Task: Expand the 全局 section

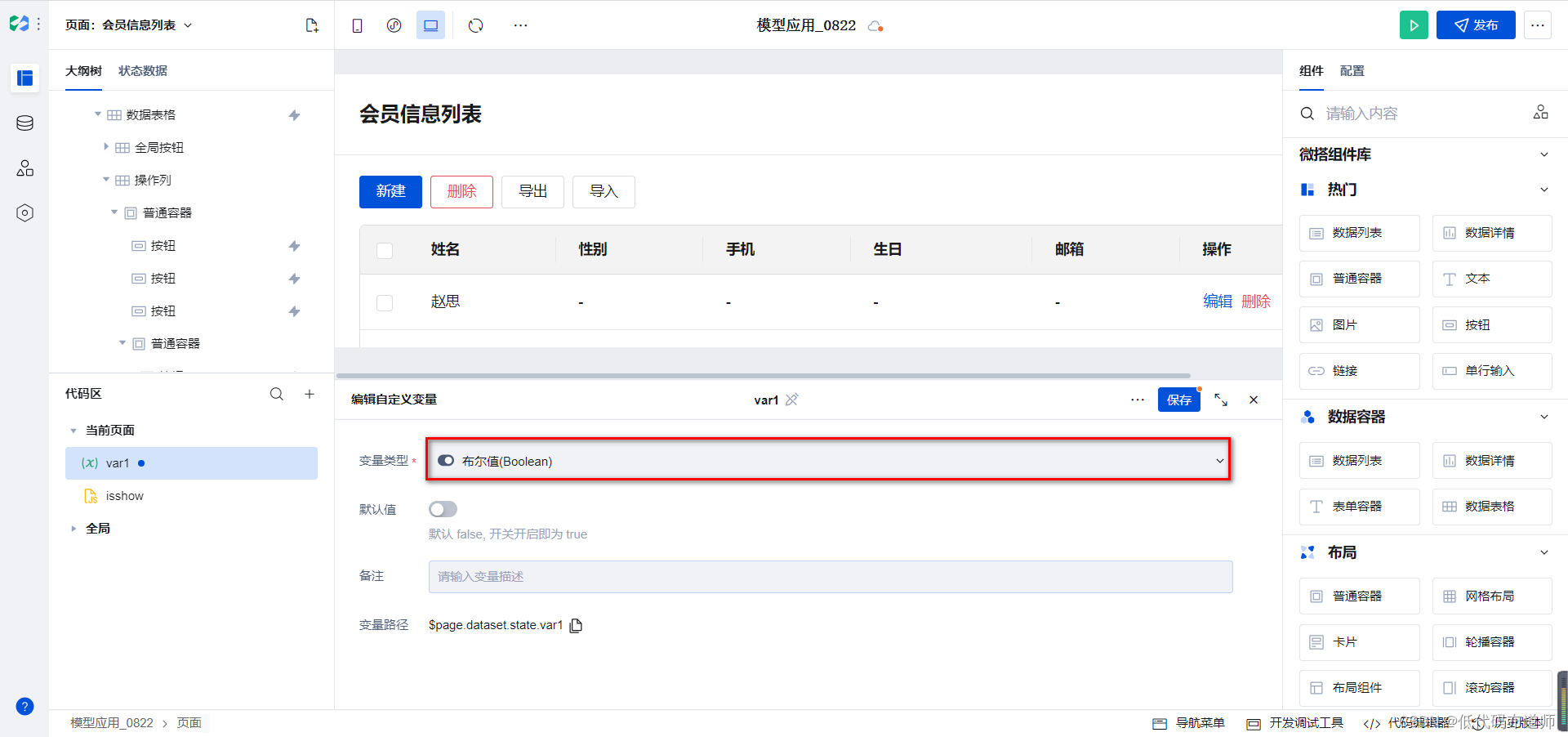Action: 73,529
